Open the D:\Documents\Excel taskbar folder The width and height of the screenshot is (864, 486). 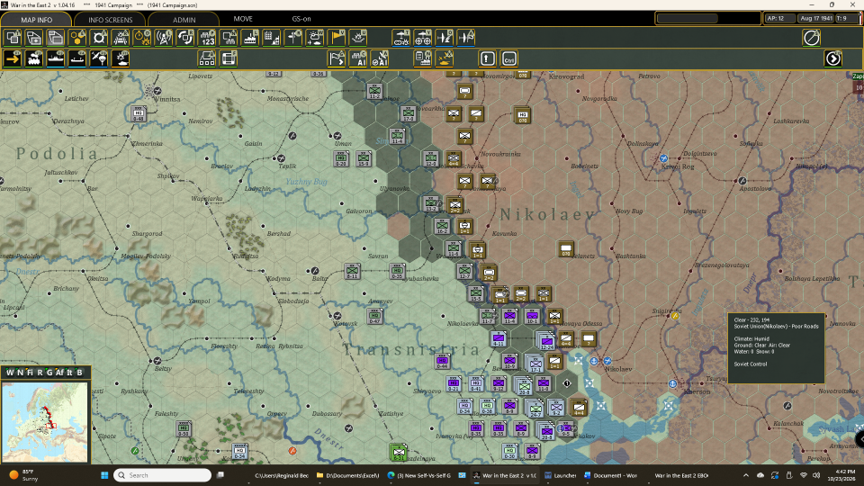tap(348, 475)
